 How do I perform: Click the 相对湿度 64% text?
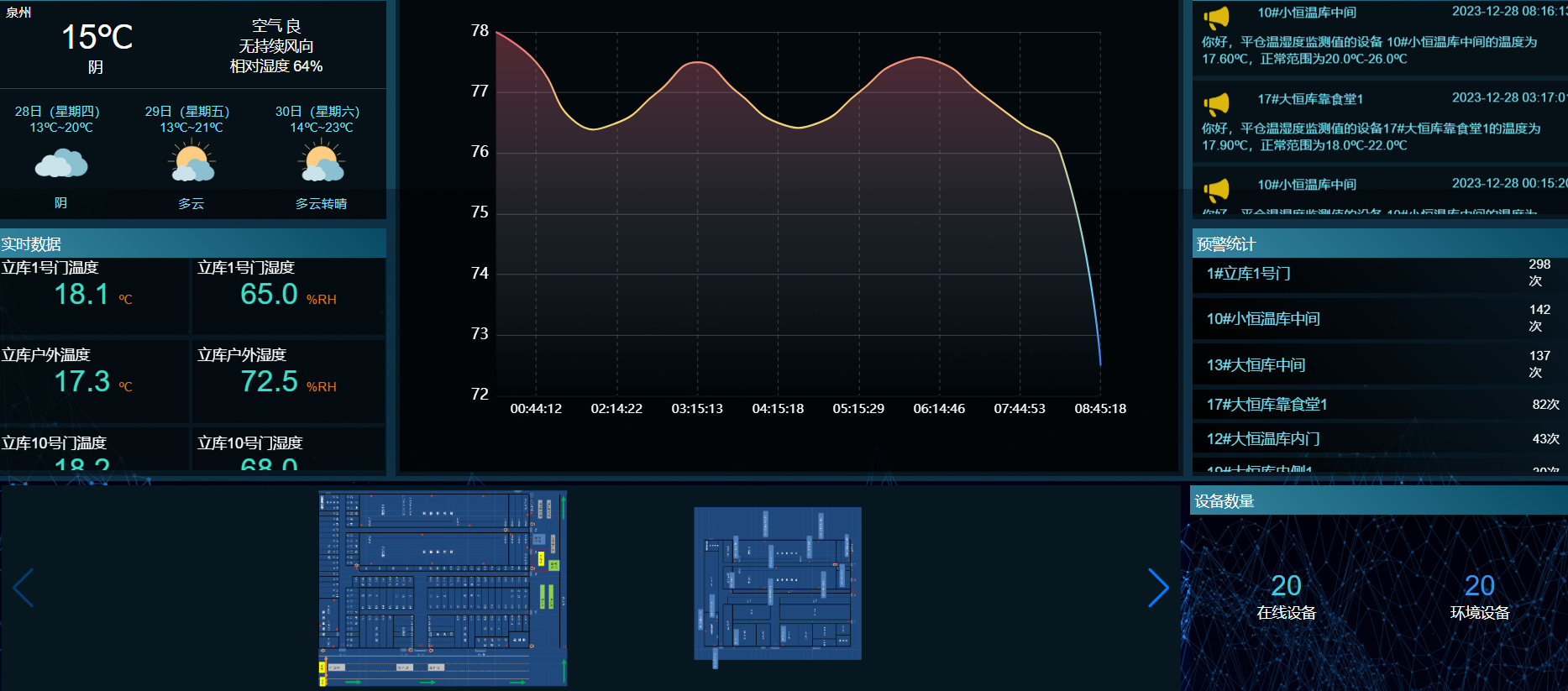coord(276,66)
